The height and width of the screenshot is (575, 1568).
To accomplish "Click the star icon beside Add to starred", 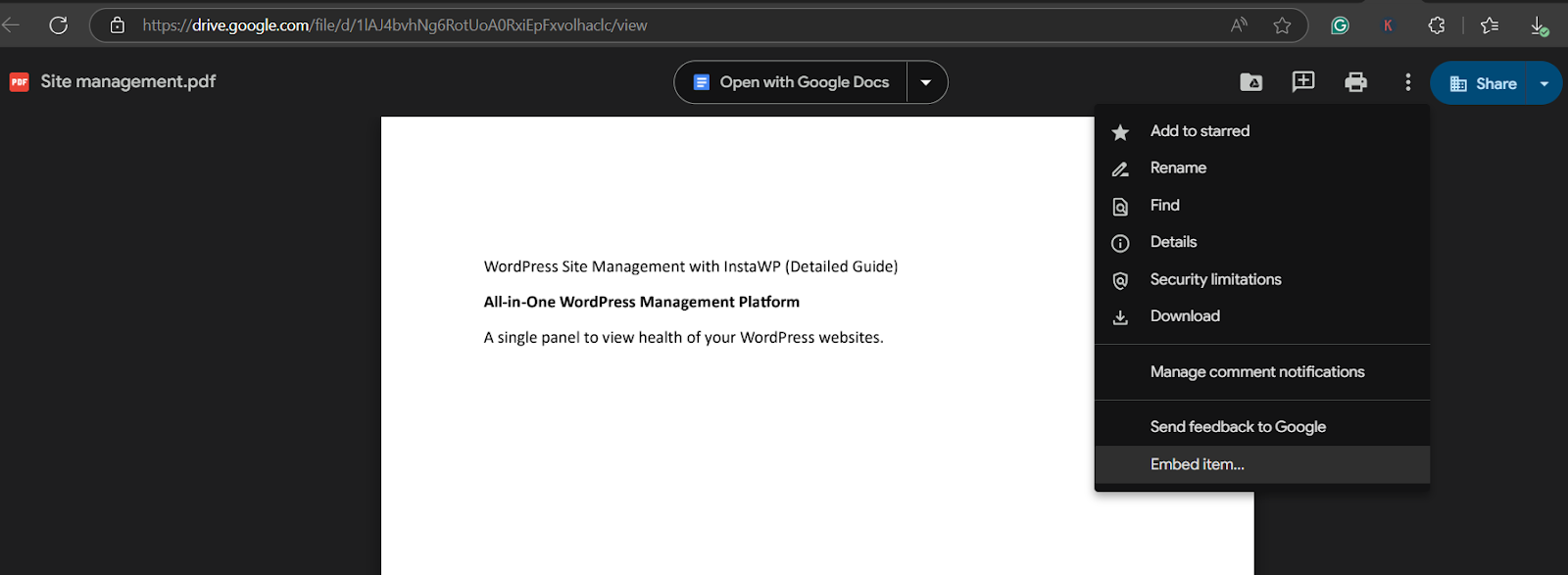I will click(1120, 132).
